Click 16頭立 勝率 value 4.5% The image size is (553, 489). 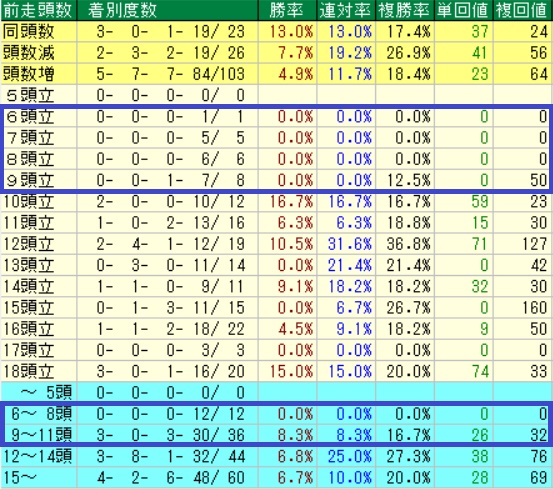pos(296,329)
